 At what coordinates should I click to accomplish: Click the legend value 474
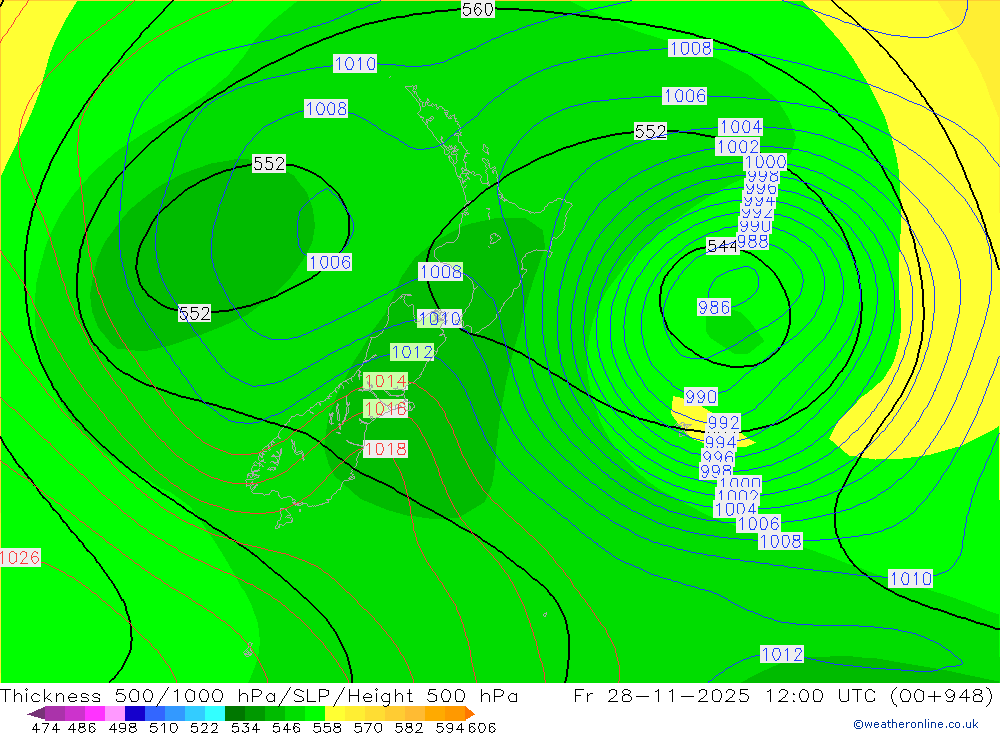[46, 727]
